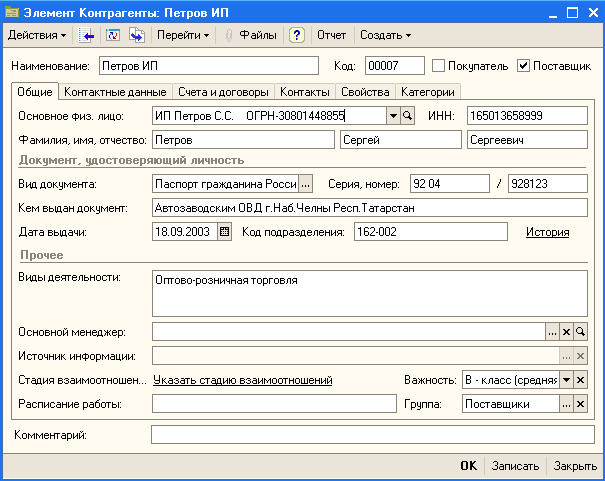Click ellipsis select button for Группа

coord(566,404)
